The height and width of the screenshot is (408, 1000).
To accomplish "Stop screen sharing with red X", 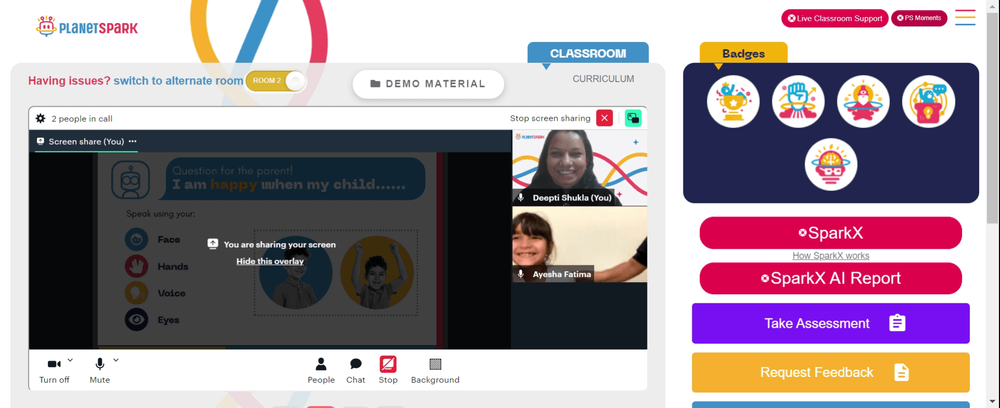I will point(604,118).
